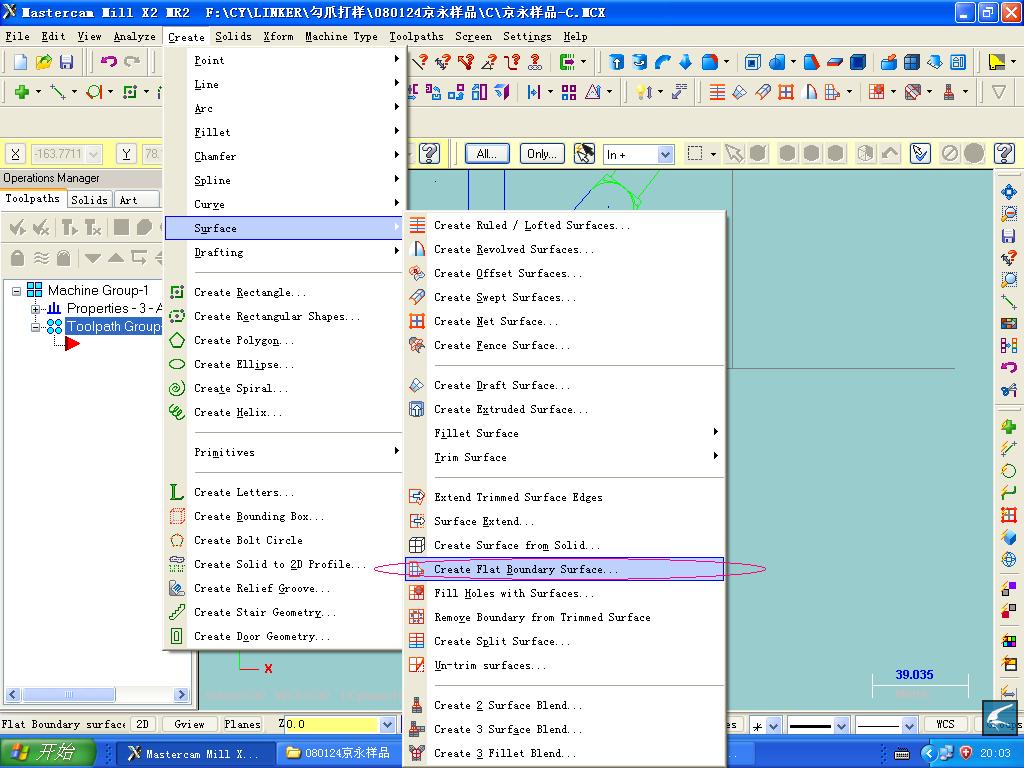Collapse the Toolpath Group tree node
This screenshot has width=1024, height=768.
click(x=35, y=327)
